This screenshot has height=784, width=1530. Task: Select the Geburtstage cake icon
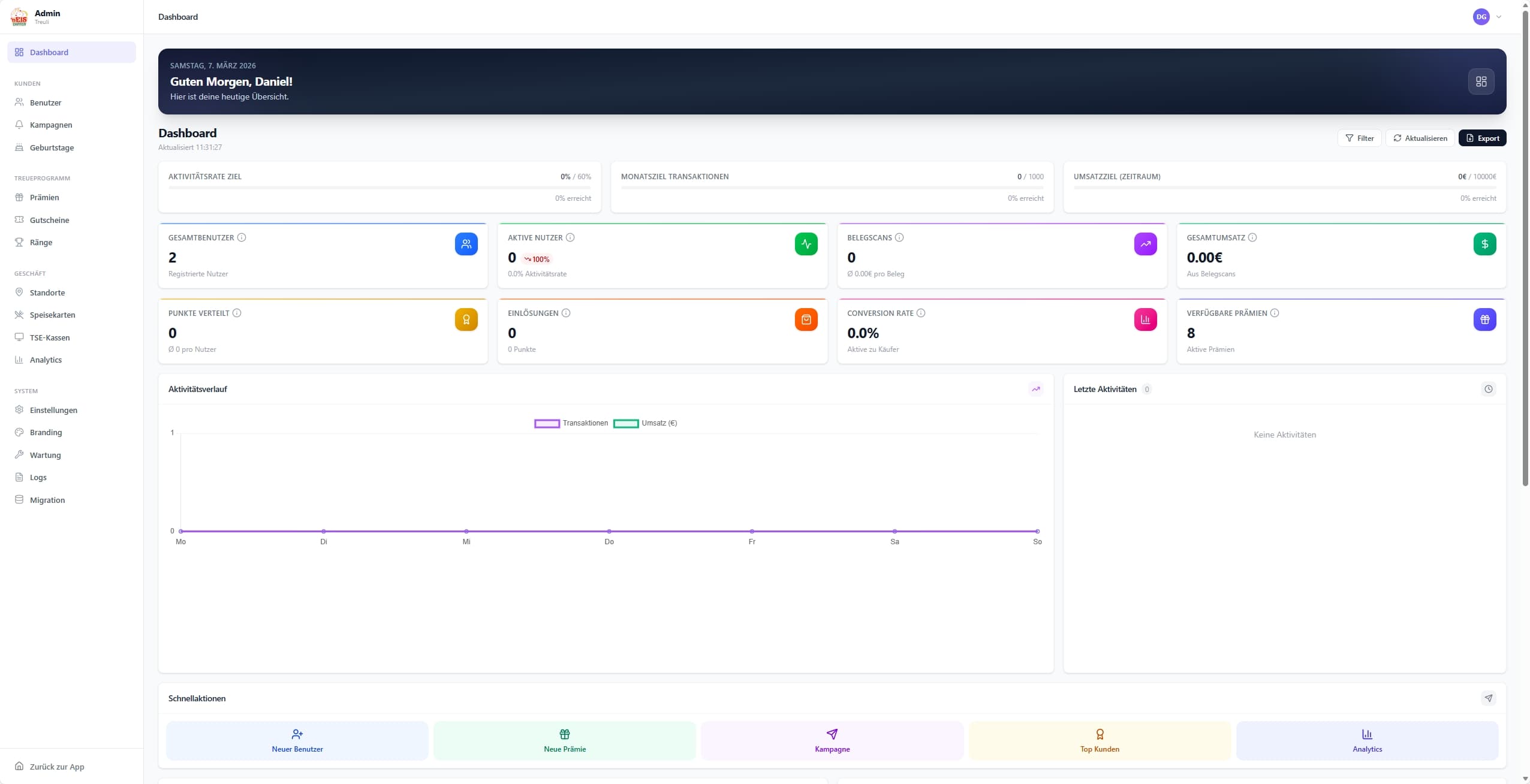20,147
